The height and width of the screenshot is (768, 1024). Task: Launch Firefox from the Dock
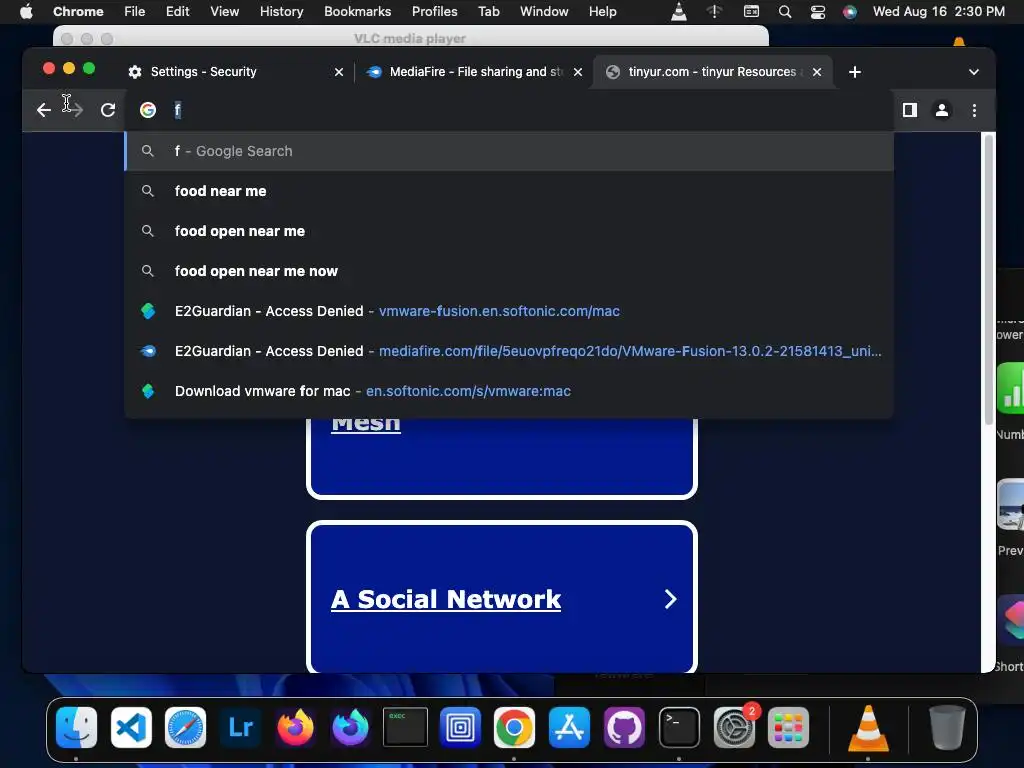click(x=295, y=727)
